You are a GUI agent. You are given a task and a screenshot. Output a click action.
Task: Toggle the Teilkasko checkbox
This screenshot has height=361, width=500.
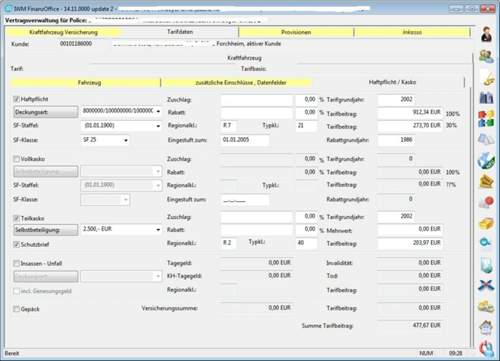coord(16,218)
